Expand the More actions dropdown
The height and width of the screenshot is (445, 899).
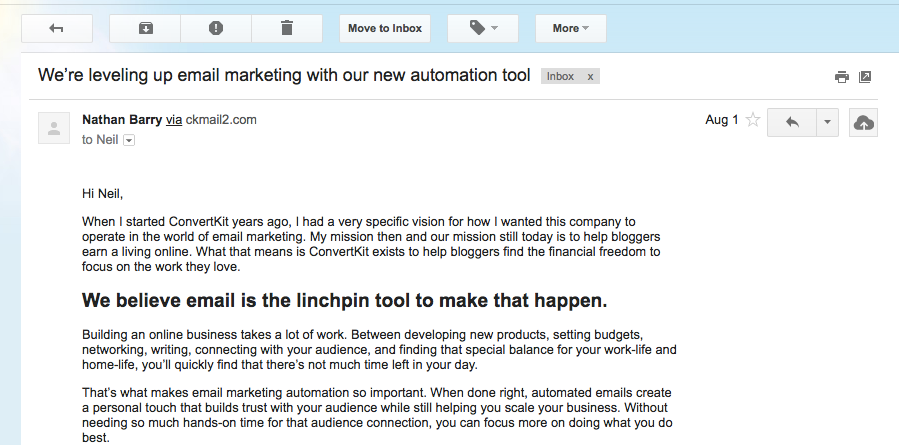click(x=570, y=28)
